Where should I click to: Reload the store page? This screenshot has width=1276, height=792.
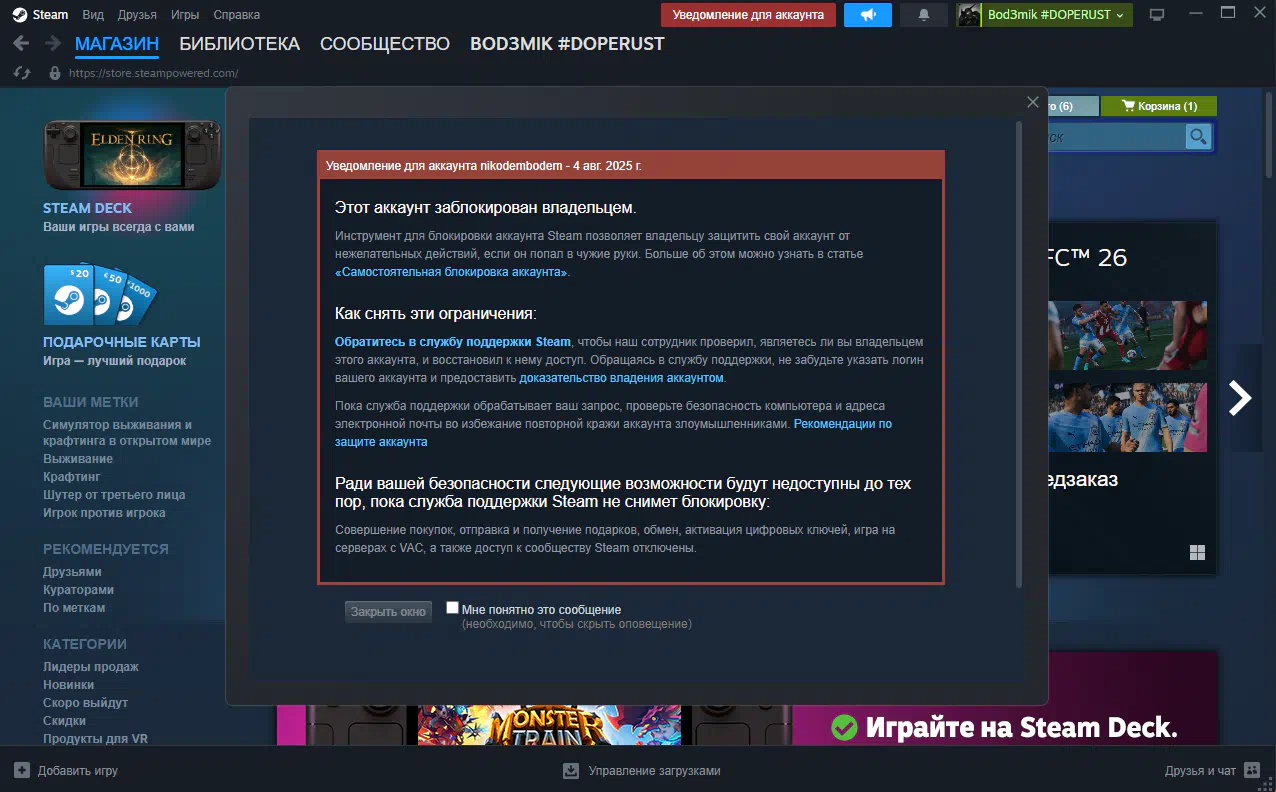[x=23, y=73]
